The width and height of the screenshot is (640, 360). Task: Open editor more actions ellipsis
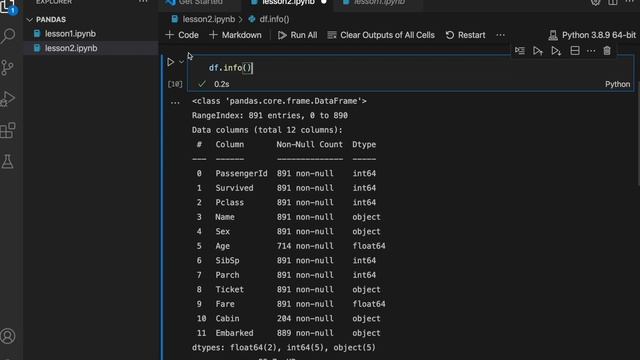click(x=630, y=2)
